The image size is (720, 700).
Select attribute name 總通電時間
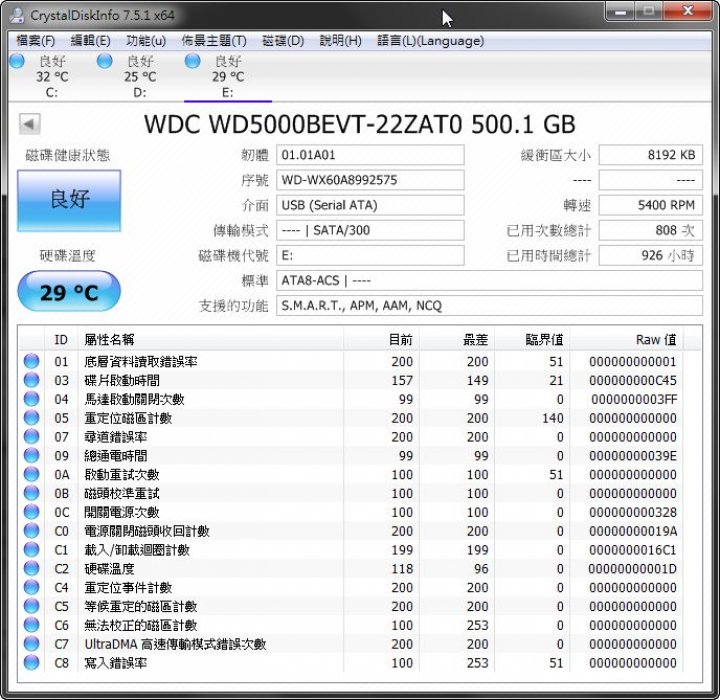pos(116,456)
